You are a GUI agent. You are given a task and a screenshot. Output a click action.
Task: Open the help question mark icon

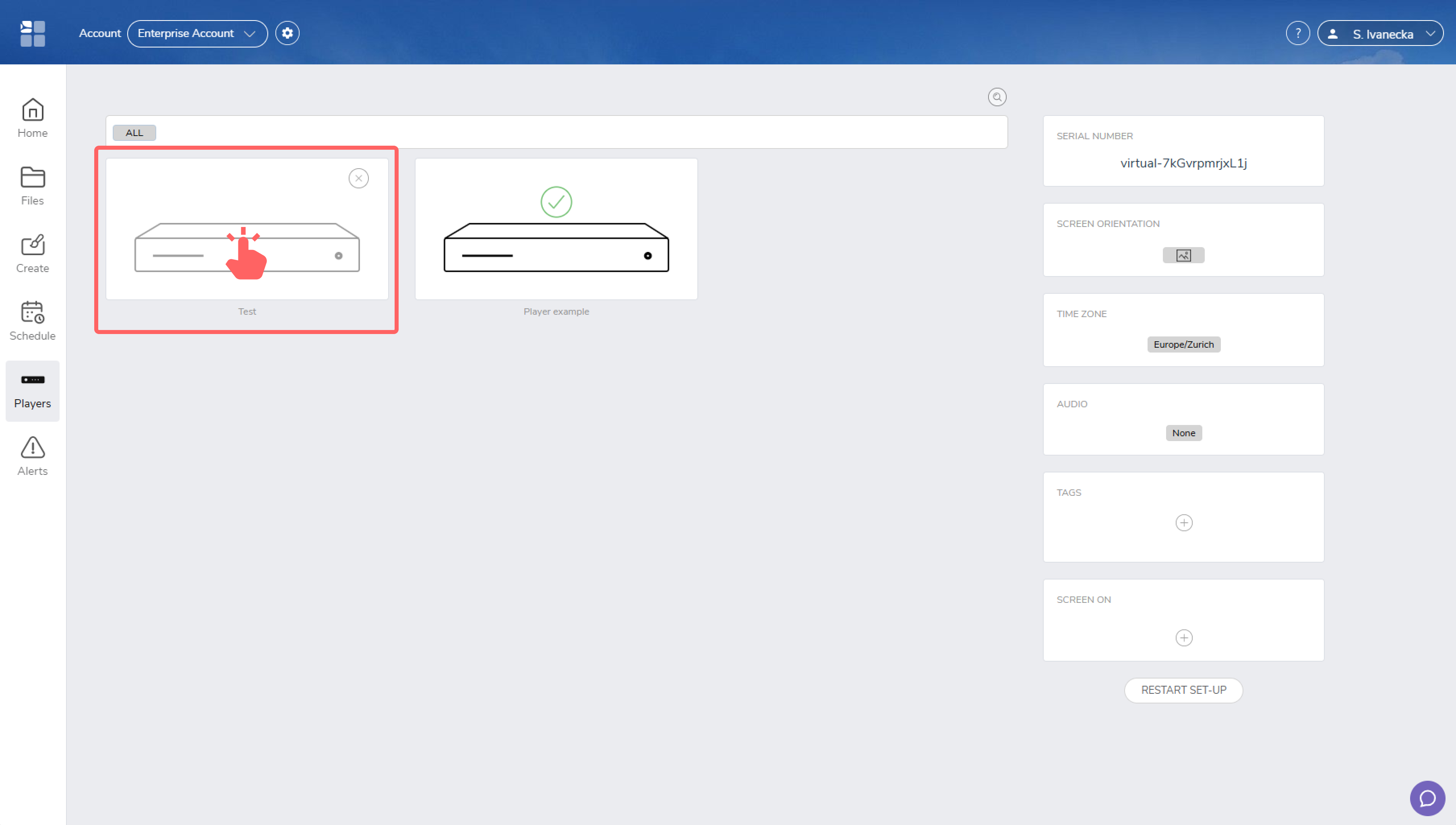pos(1297,33)
